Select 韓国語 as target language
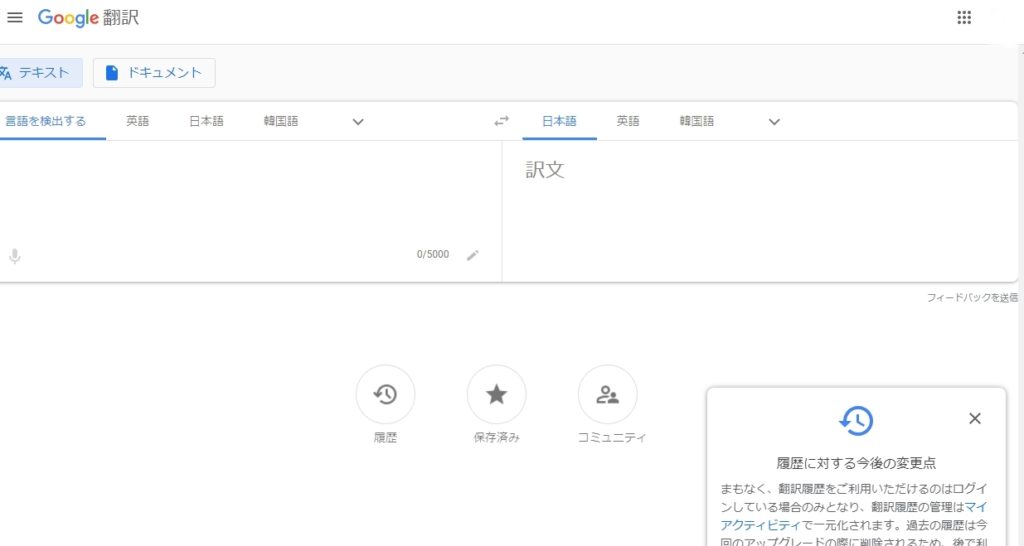The height and width of the screenshot is (546, 1024). pos(696,121)
